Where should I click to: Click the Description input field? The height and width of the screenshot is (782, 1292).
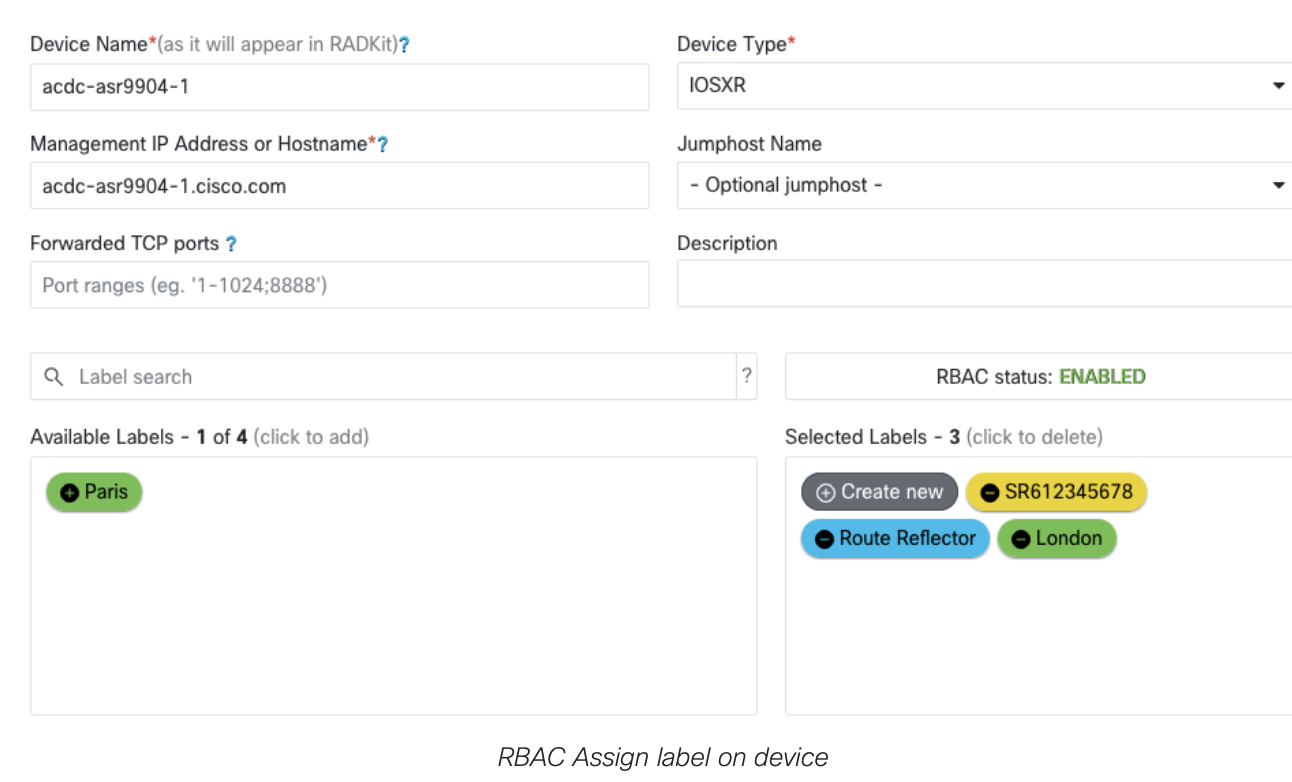point(984,284)
